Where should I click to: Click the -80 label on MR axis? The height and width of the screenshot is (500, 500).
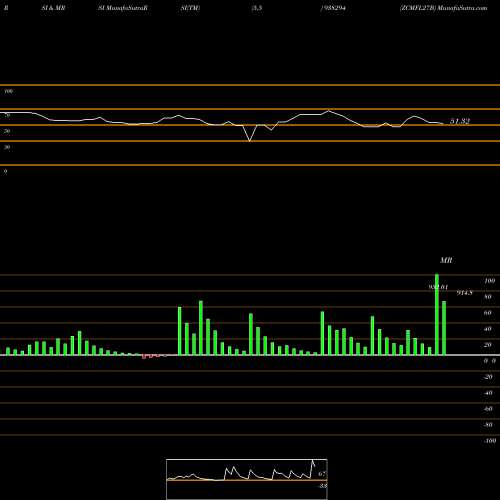pyautogui.click(x=488, y=425)
